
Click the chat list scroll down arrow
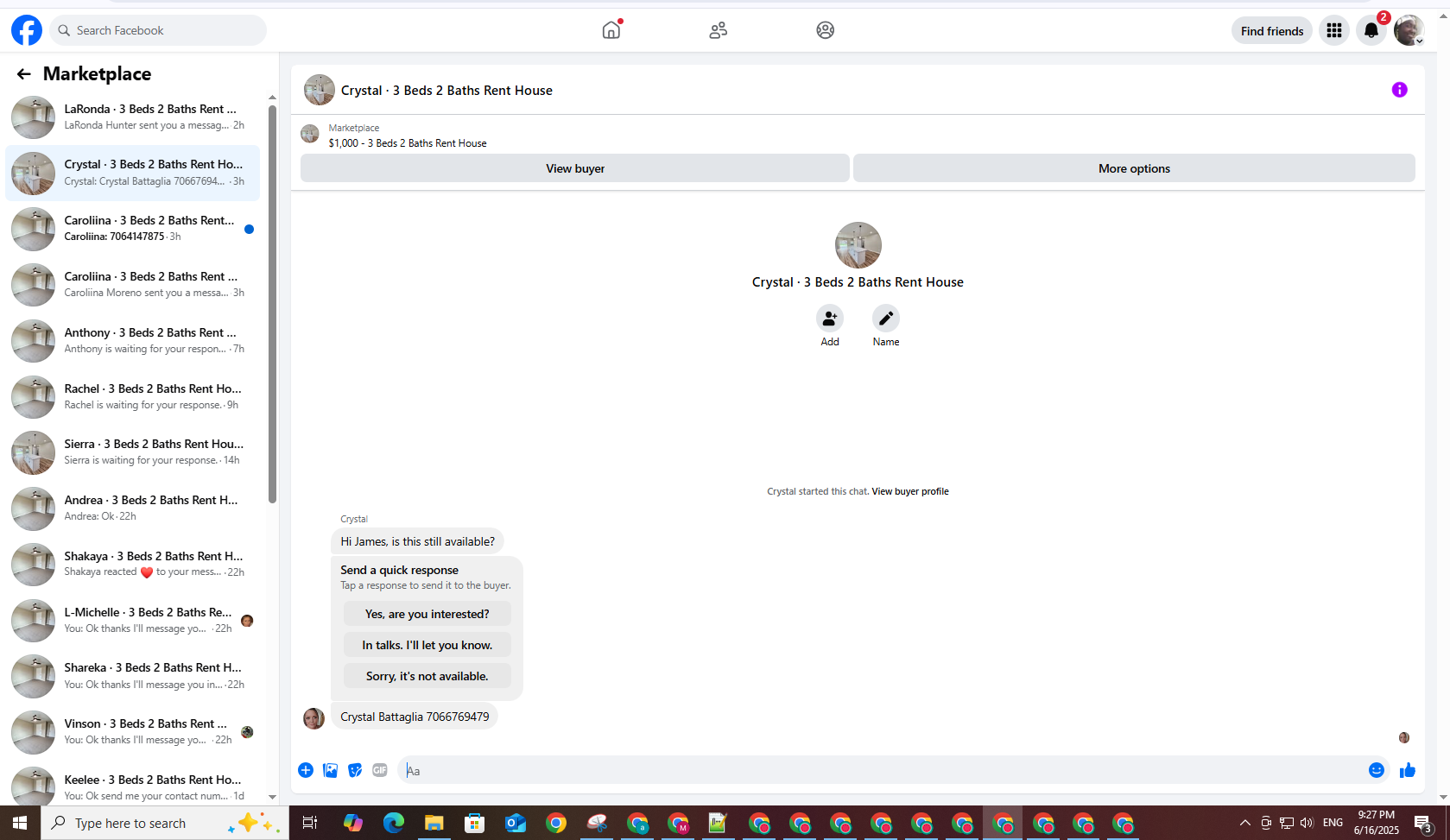click(272, 798)
